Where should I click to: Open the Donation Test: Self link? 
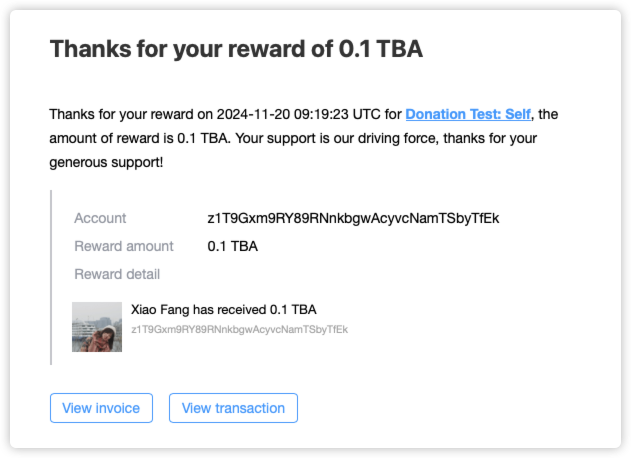coord(468,114)
